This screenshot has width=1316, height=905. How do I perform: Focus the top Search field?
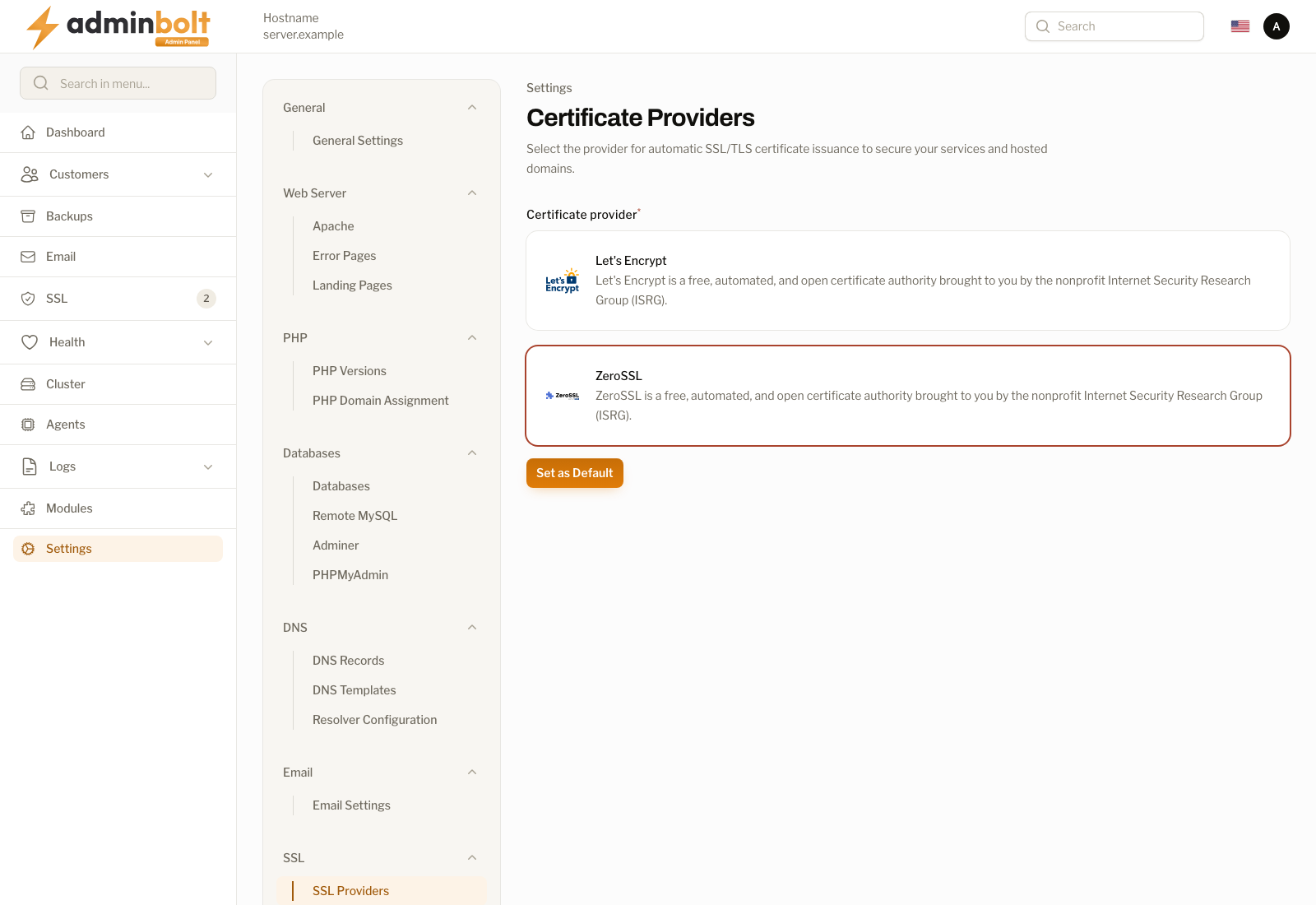click(1114, 26)
